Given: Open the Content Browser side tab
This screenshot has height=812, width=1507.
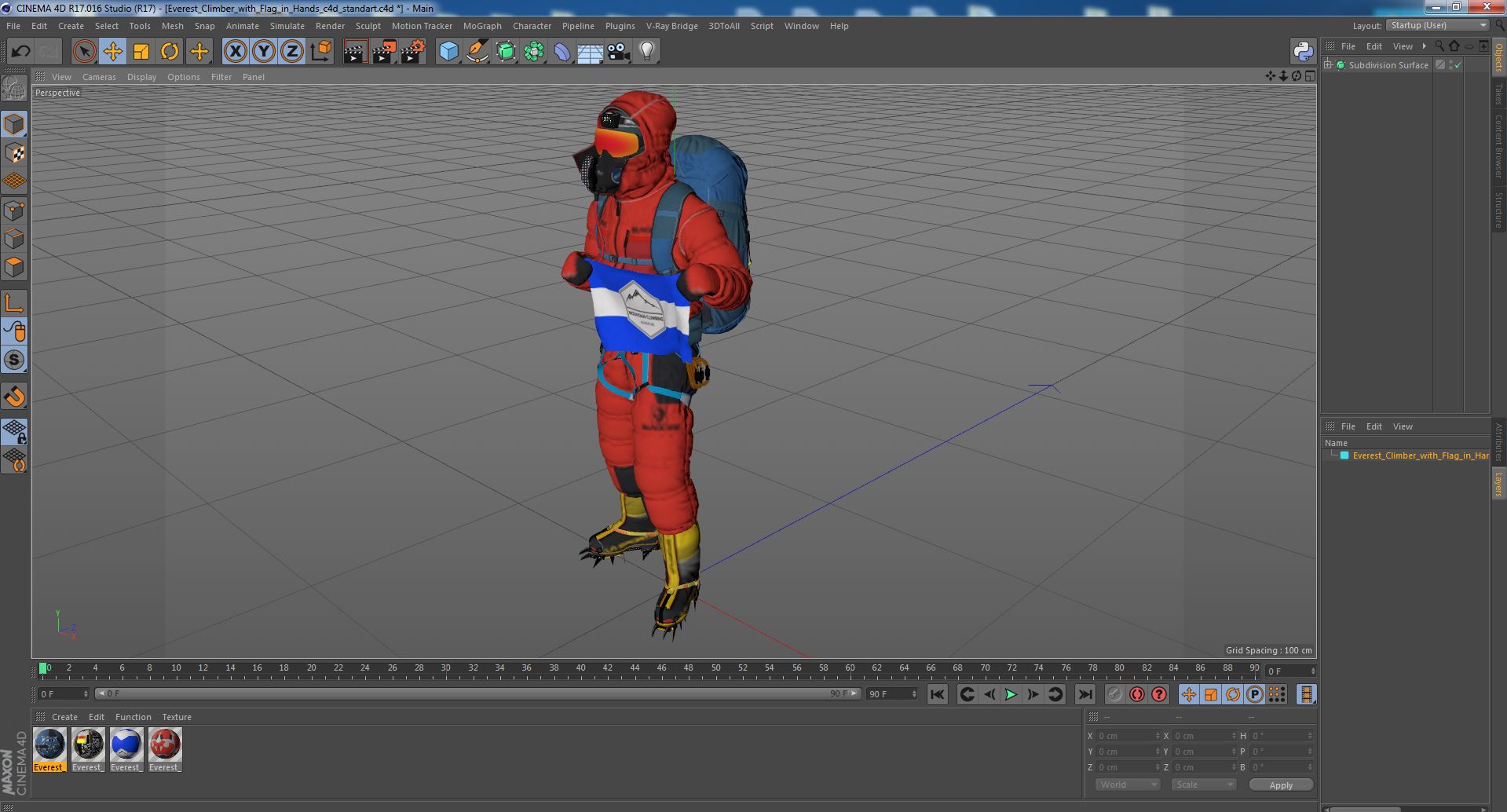Looking at the screenshot, I should pos(1499,146).
